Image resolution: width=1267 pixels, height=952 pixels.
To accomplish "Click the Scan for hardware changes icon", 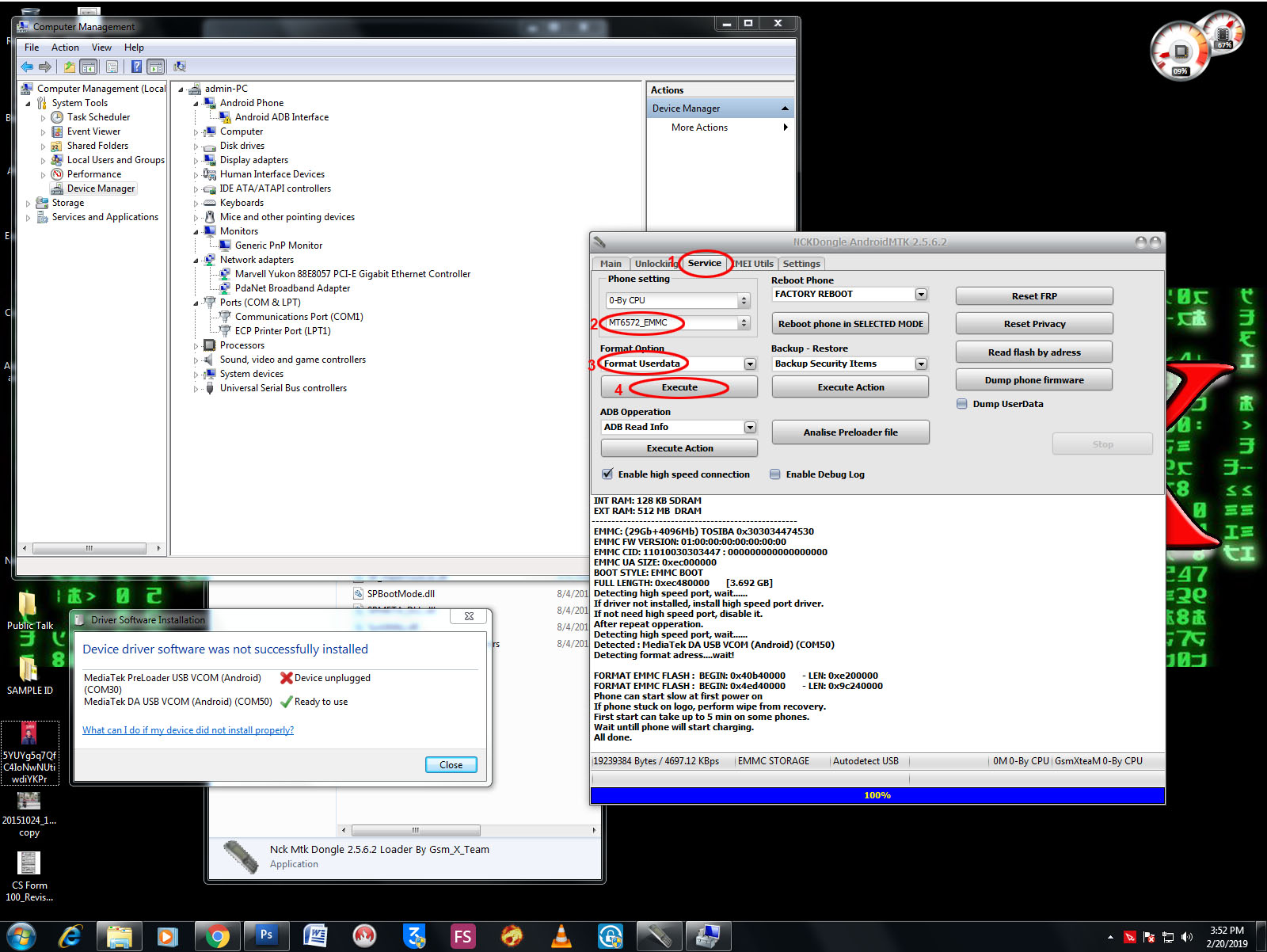I will coord(180,67).
